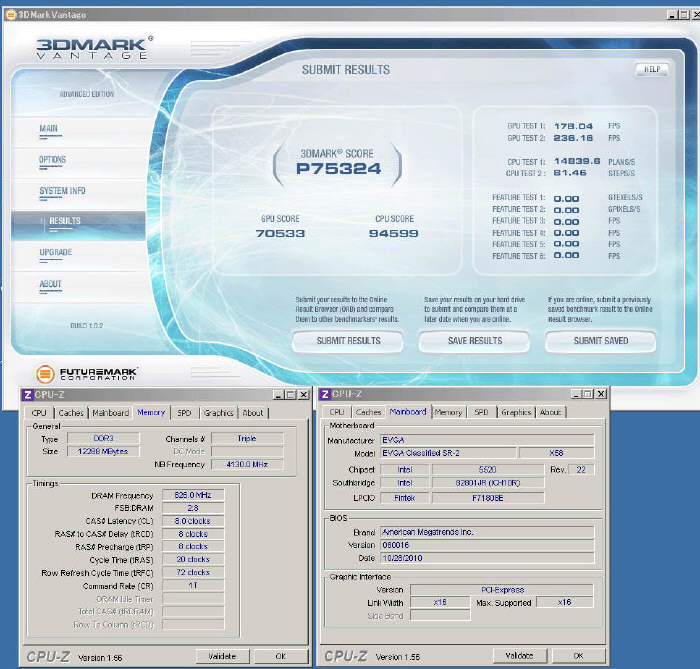The width and height of the screenshot is (700, 669).
Task: Click the 3DMark Vantage logo
Action: click(93, 48)
